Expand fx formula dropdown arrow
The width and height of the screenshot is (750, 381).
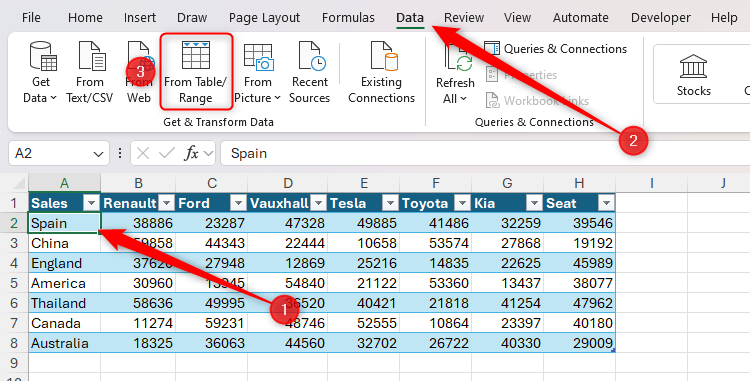click(208, 153)
